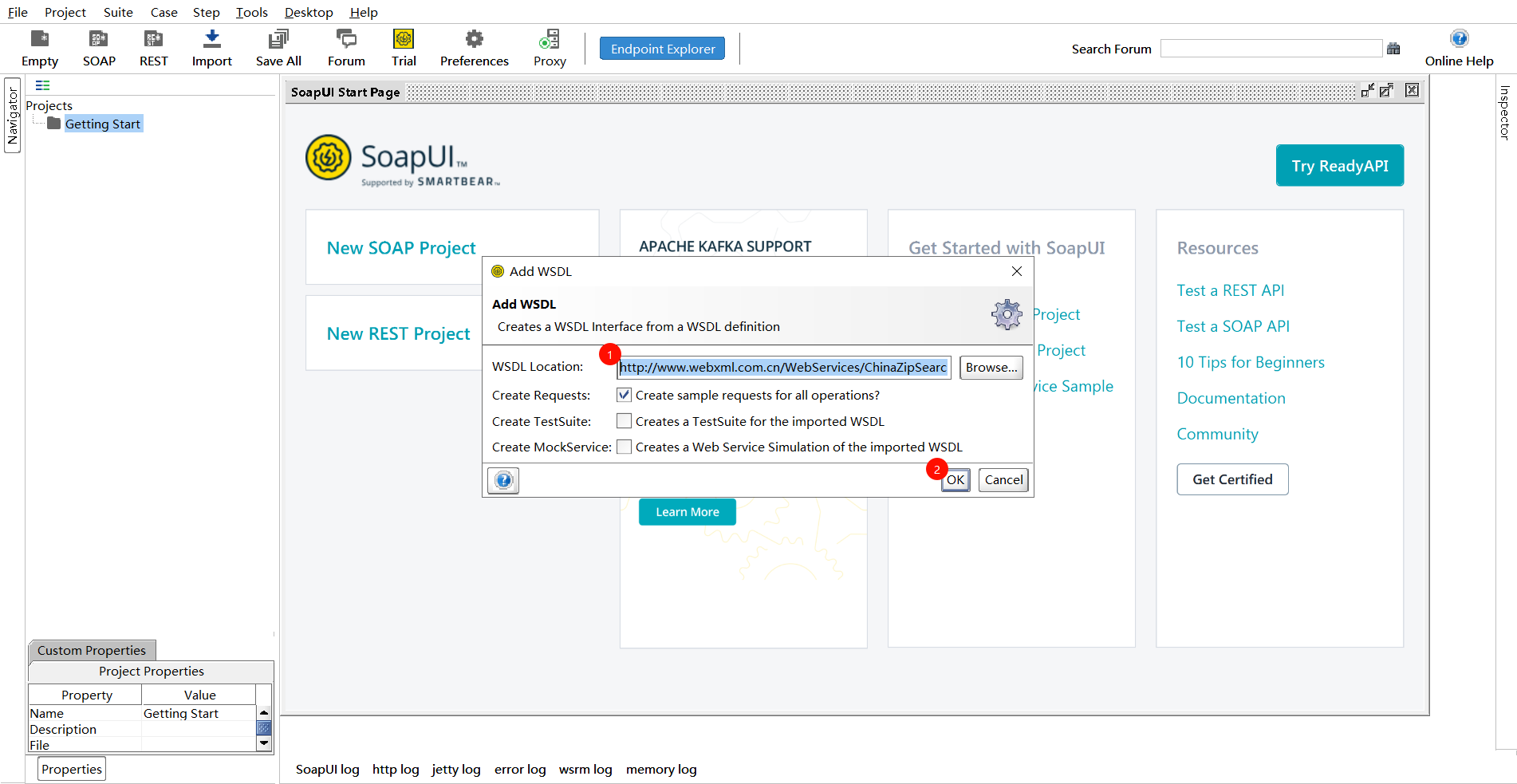Click the Search Forum input field
This screenshot has width=1517, height=784.
(1271, 49)
